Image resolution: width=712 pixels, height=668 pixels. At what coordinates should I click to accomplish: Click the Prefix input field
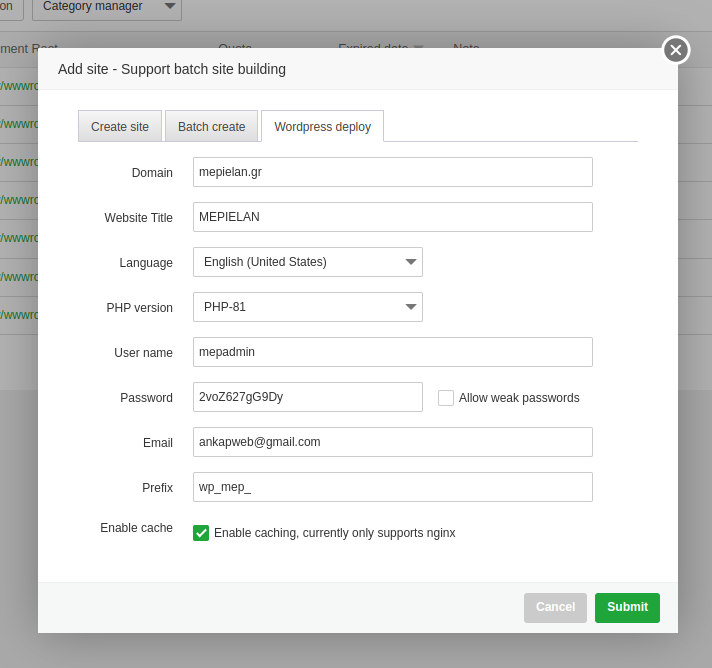(393, 487)
